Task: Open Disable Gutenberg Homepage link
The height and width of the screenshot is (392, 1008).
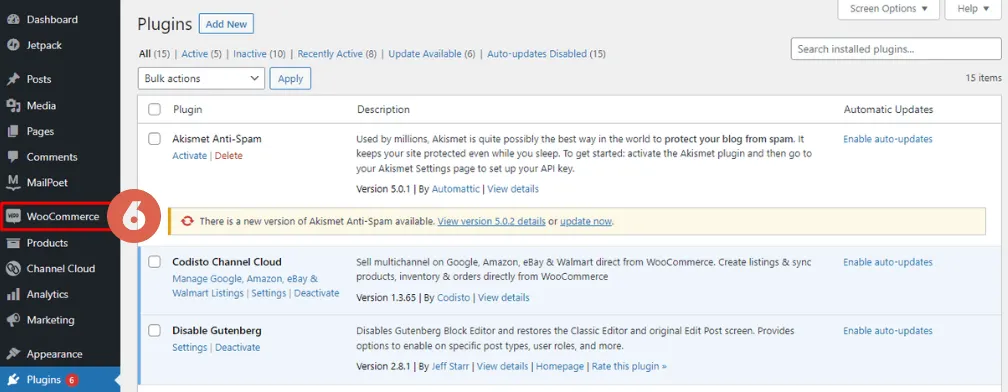Action: point(560,366)
